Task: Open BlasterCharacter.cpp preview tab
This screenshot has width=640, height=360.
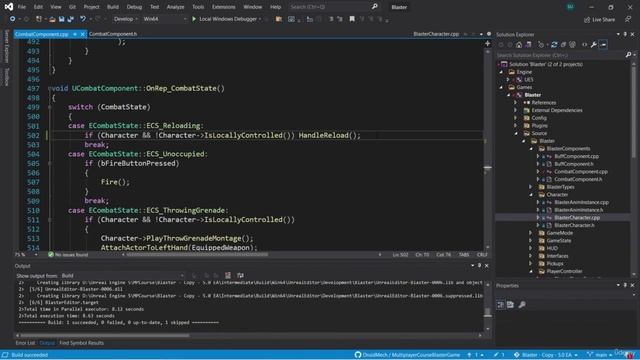Action: tap(436, 34)
